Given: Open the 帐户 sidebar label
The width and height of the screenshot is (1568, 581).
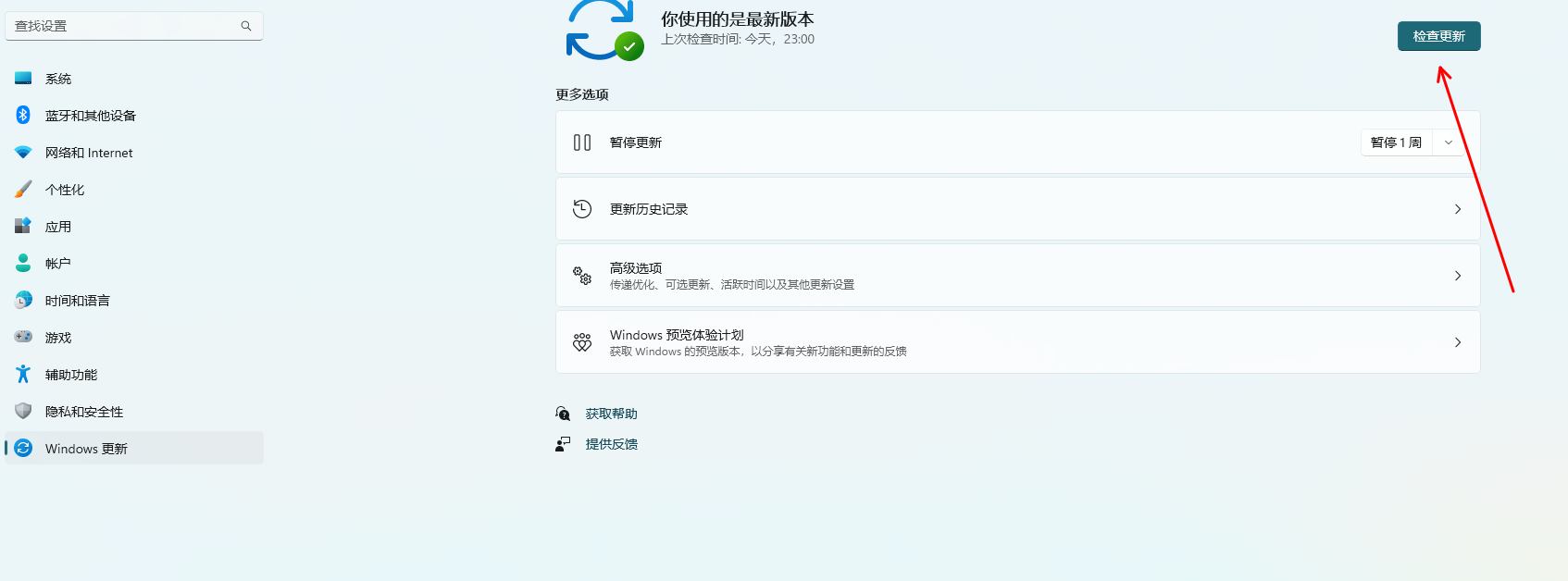Looking at the screenshot, I should click(x=58, y=264).
